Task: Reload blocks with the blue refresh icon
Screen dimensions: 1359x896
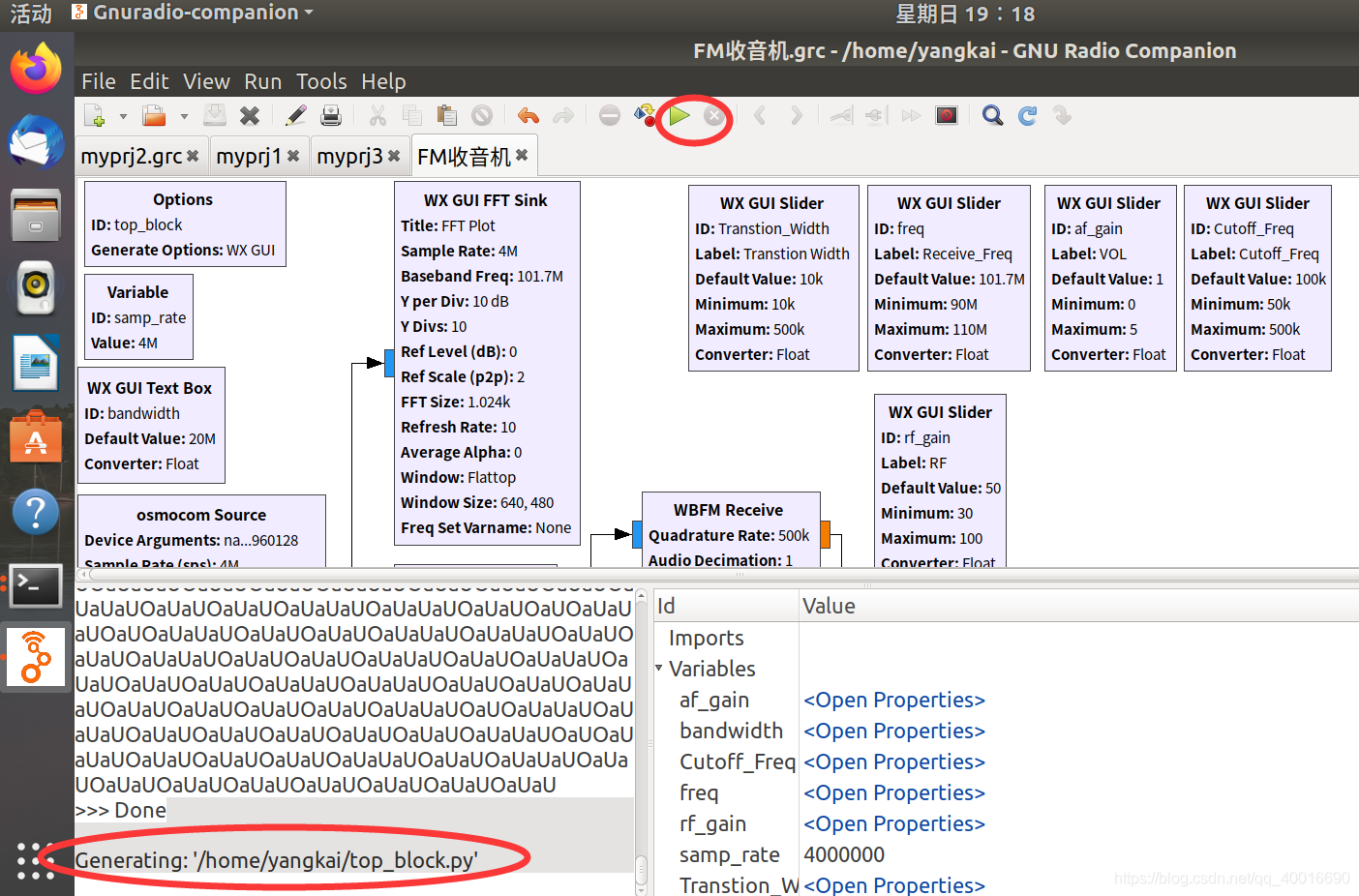Action: [x=1028, y=116]
